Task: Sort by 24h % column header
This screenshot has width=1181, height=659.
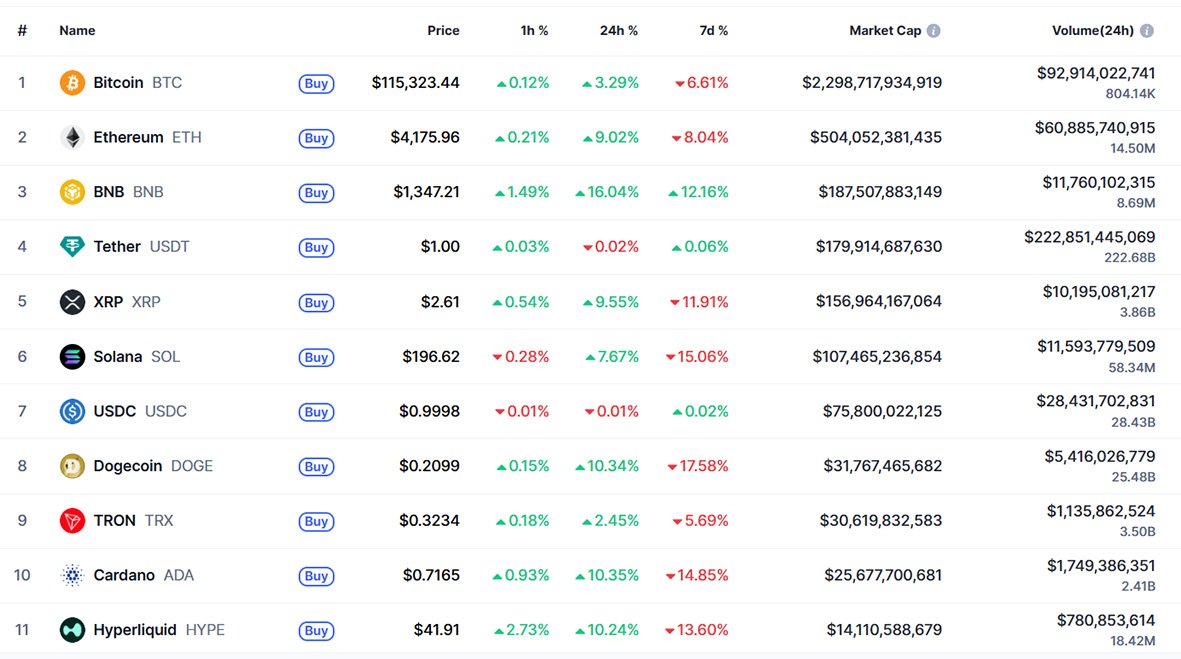Action: coord(619,31)
